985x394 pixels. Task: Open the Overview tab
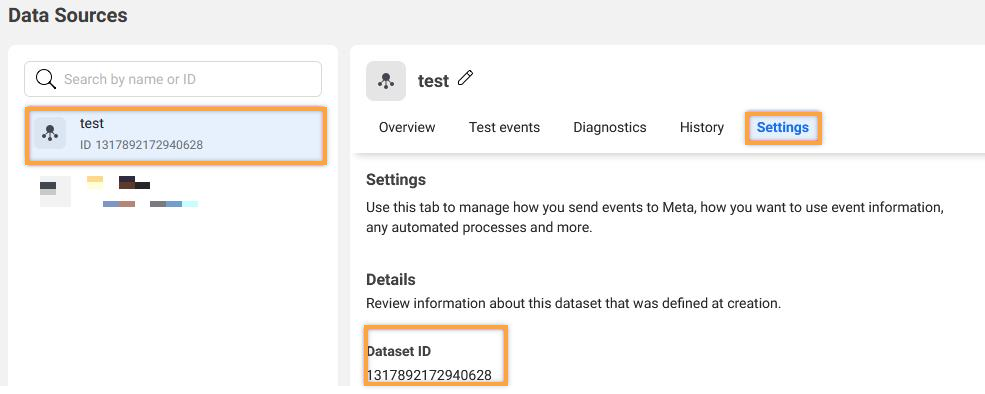pos(407,128)
